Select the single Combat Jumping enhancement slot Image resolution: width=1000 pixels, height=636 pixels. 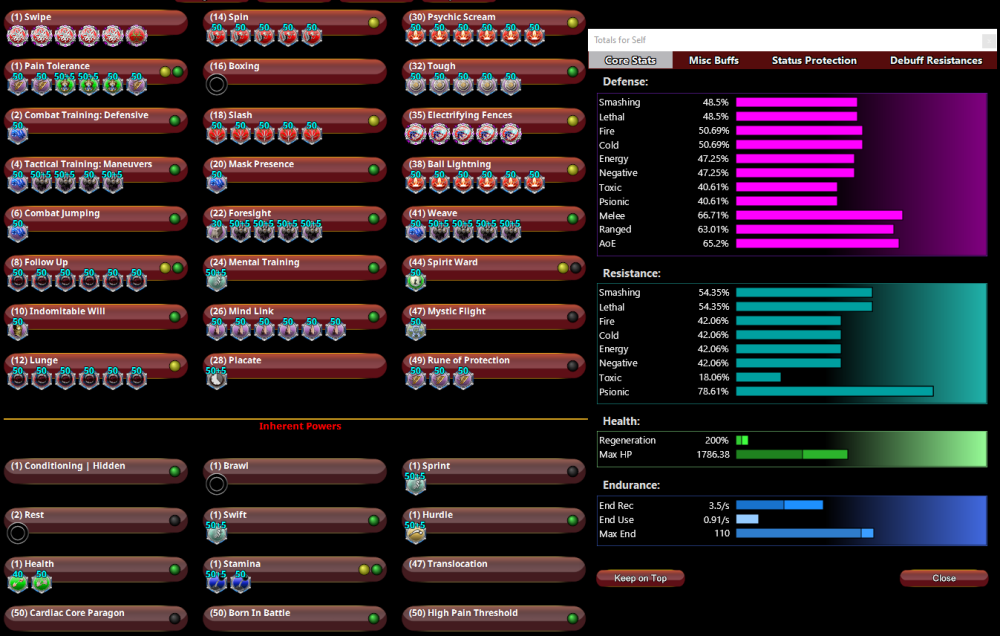click(17, 232)
